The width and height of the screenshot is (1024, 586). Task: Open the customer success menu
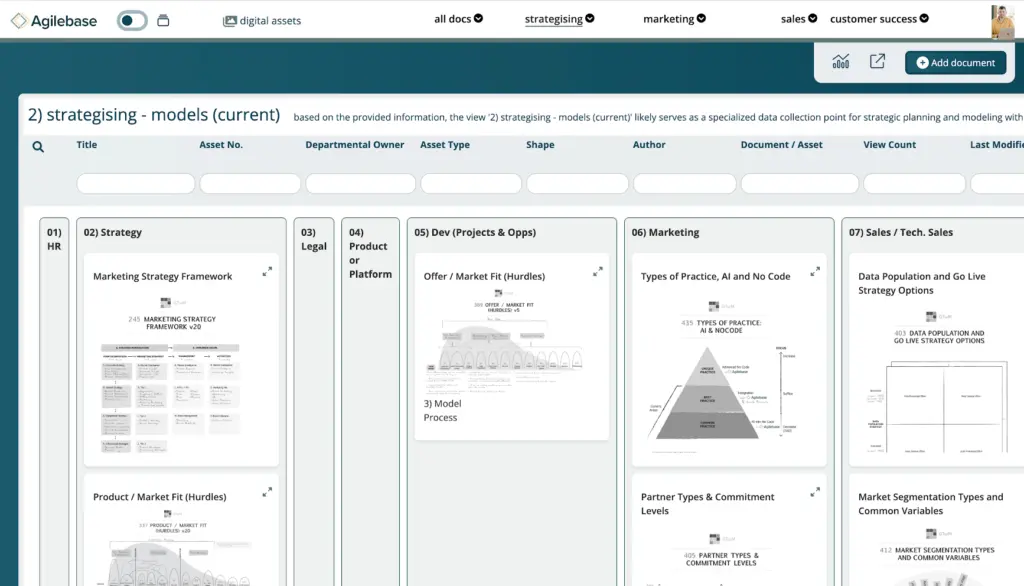879,19
